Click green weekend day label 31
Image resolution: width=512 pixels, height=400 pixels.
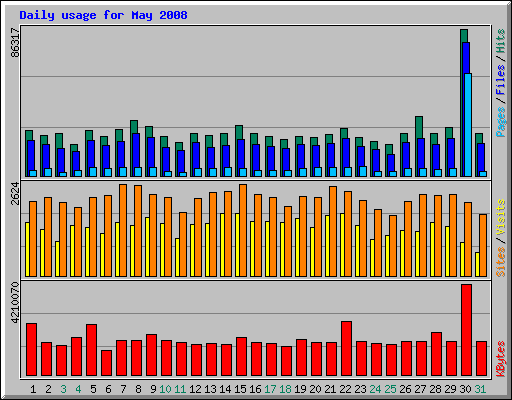coord(480,389)
